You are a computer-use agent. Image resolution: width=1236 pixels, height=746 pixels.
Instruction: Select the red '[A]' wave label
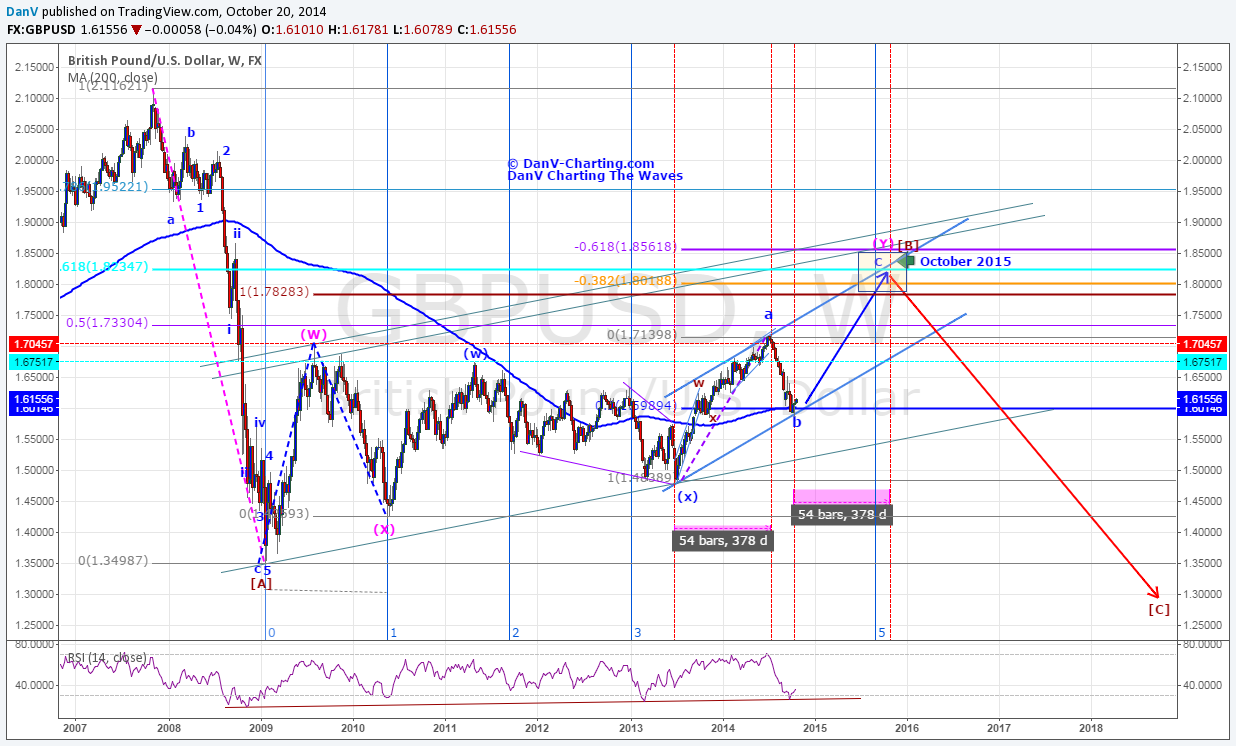point(261,583)
